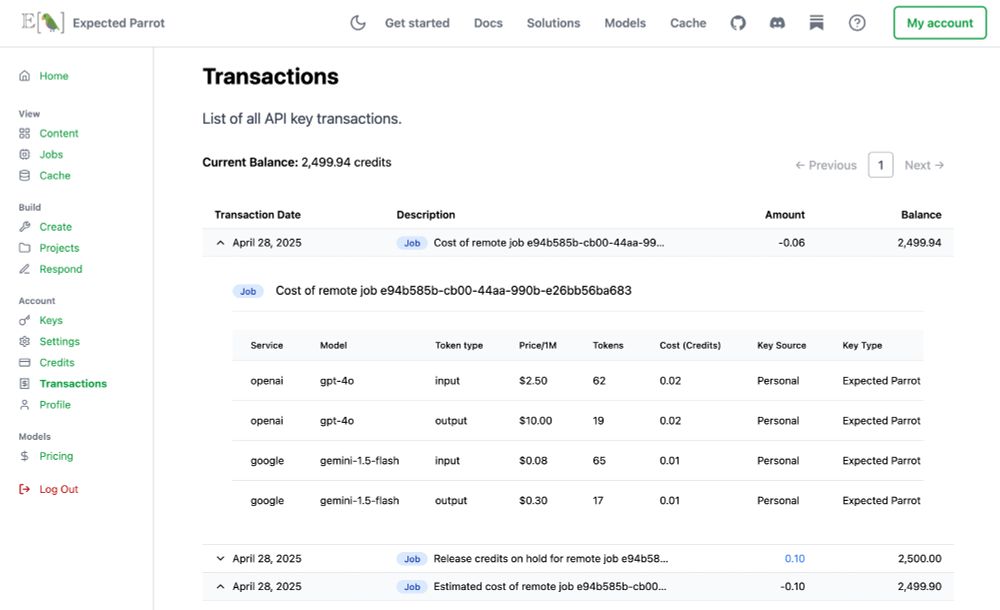1000x610 pixels.
Task: Click the Transactions receipt icon
Action: point(24,383)
